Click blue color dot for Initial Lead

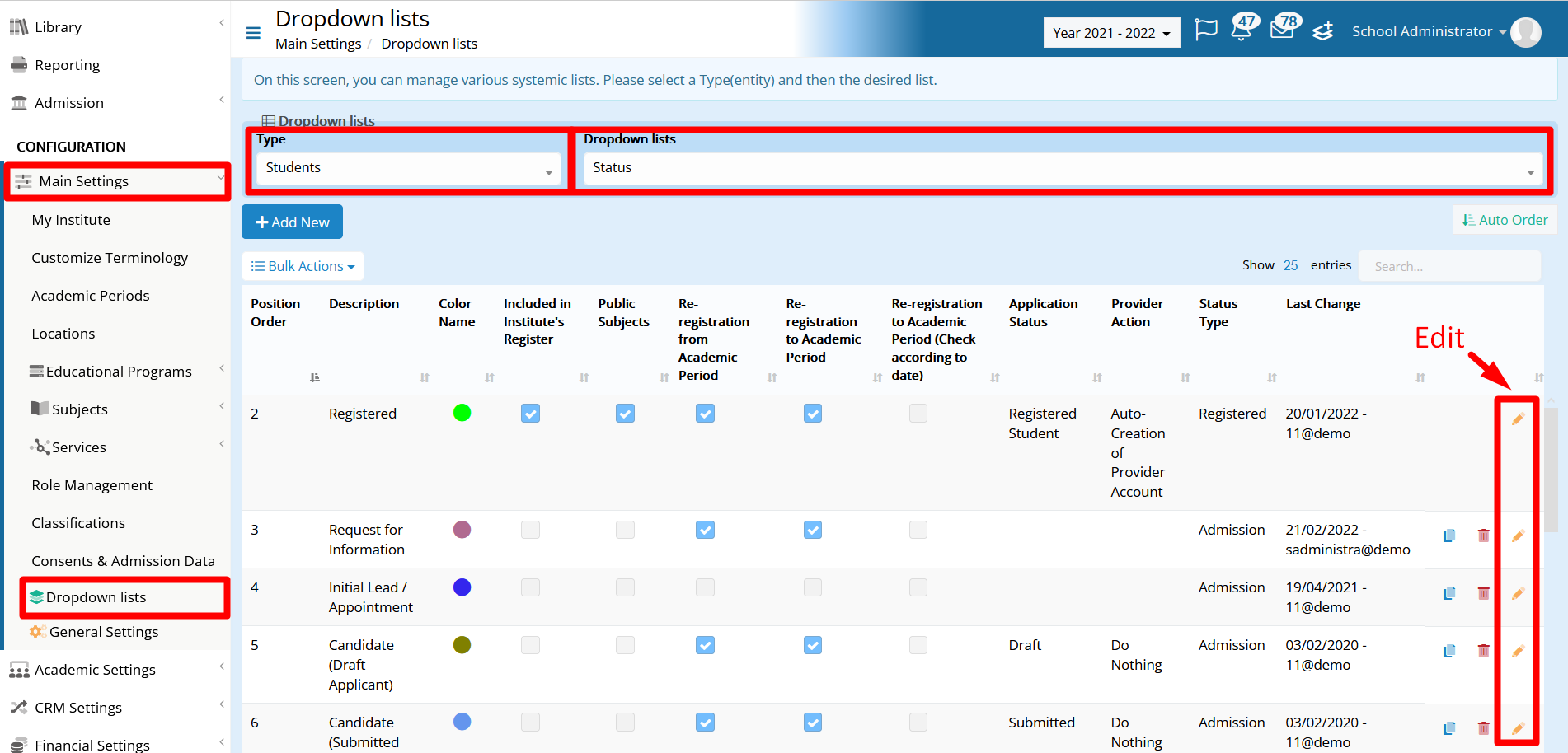click(x=462, y=587)
